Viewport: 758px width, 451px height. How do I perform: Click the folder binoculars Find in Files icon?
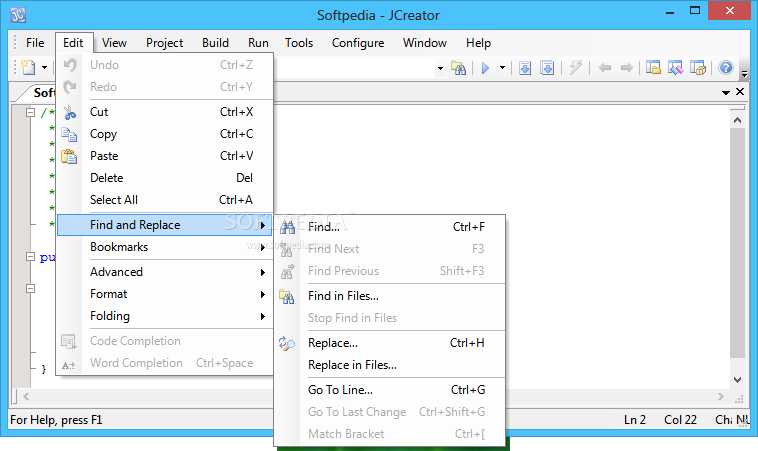tap(287, 296)
